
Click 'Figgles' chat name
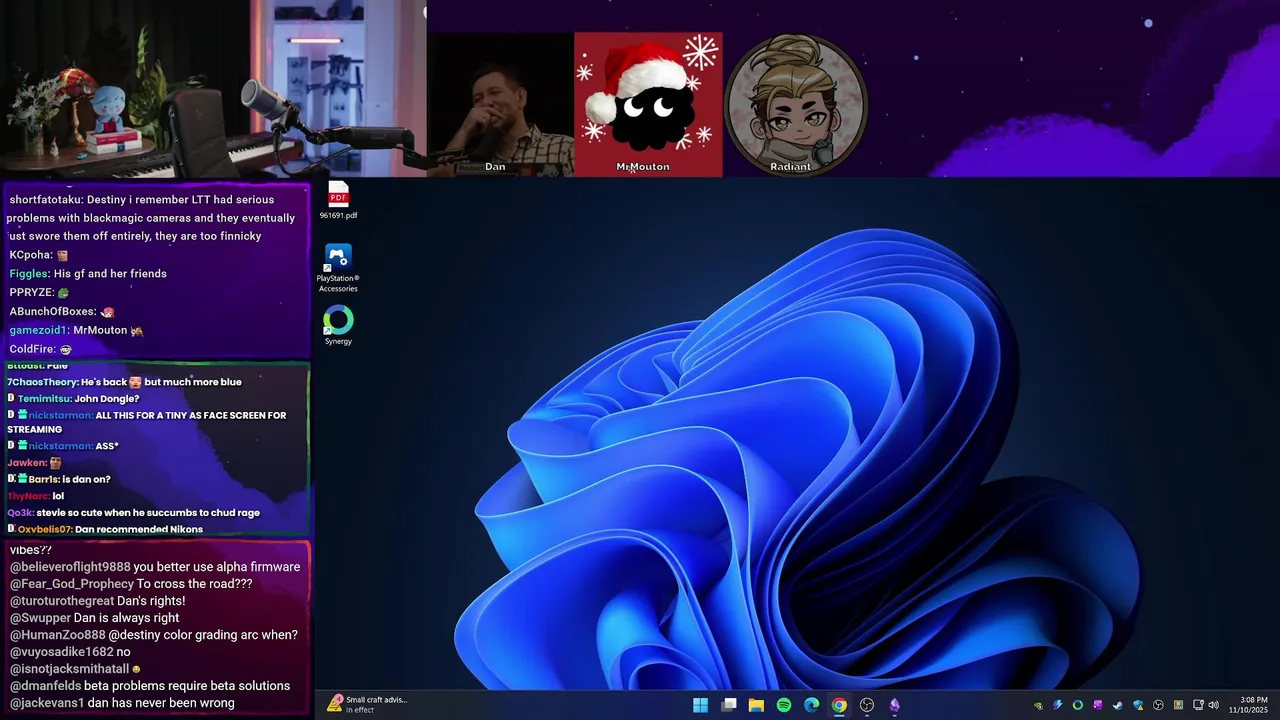point(28,273)
